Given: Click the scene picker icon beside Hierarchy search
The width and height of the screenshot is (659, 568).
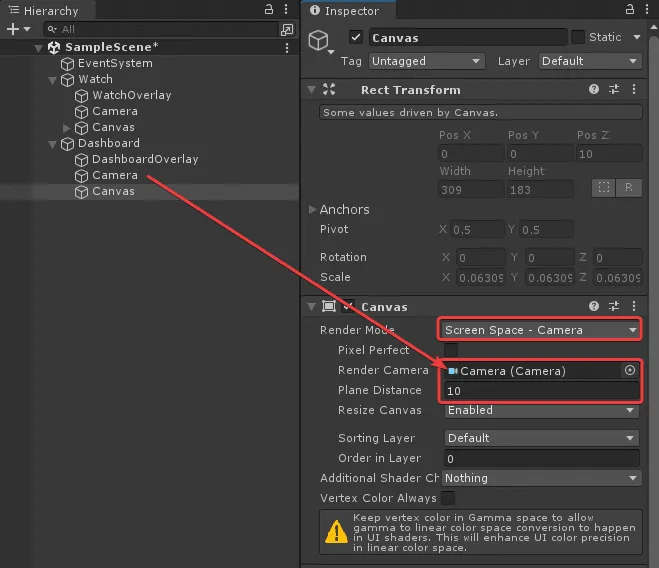Looking at the screenshot, I should point(287,29).
